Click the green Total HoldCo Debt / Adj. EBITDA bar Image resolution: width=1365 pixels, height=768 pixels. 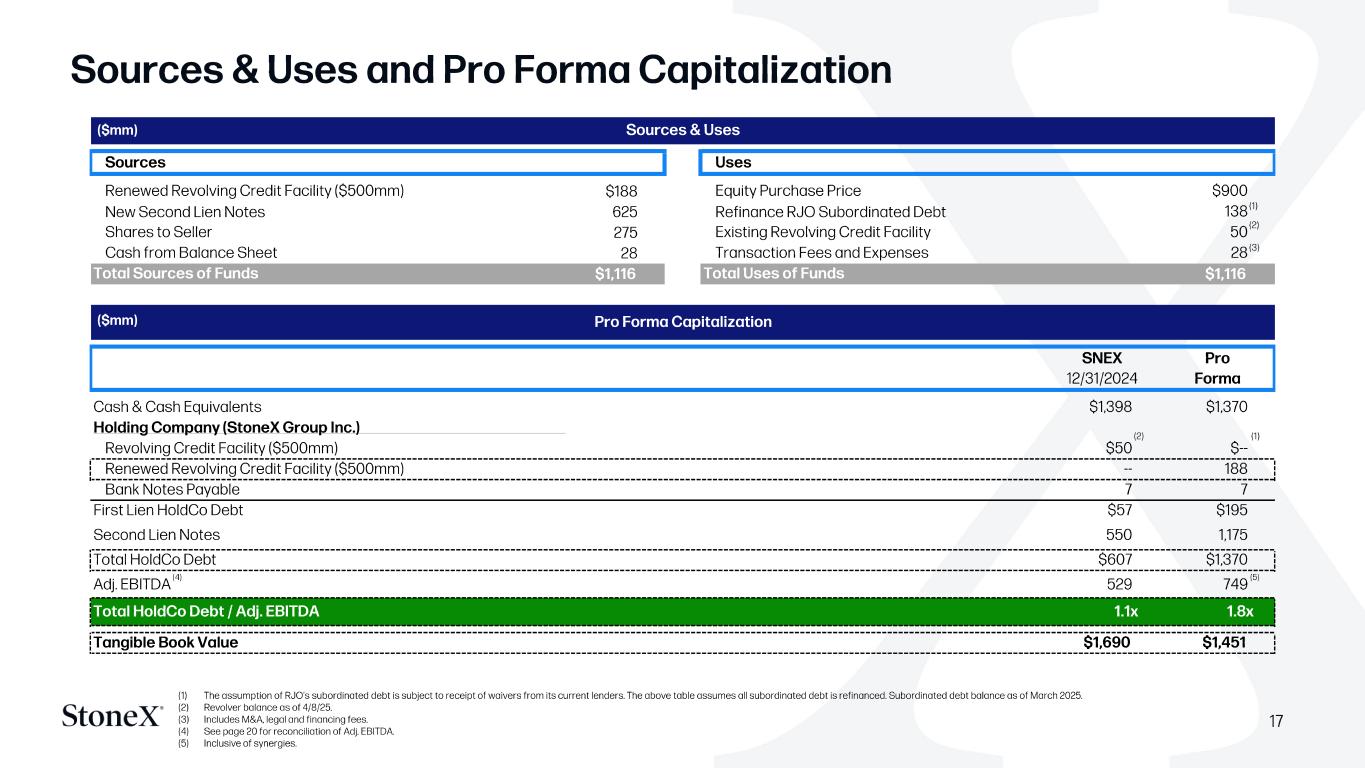point(682,612)
